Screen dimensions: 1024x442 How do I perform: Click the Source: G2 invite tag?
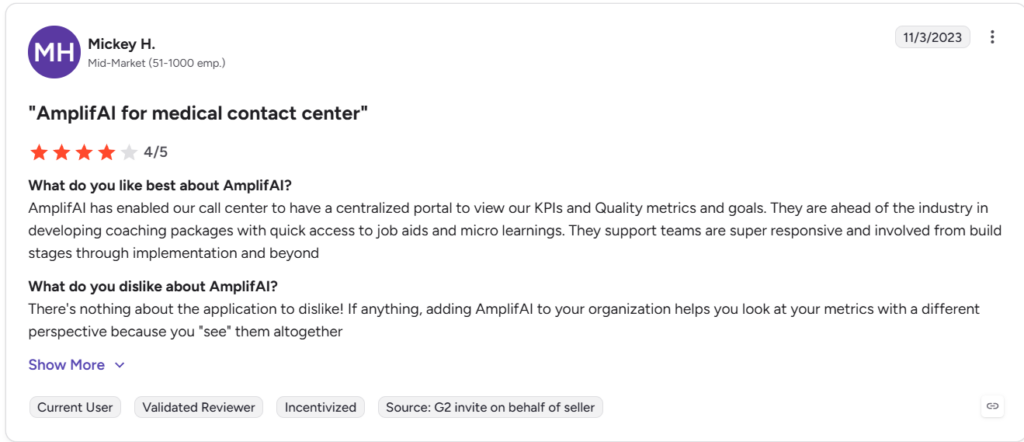click(x=490, y=407)
